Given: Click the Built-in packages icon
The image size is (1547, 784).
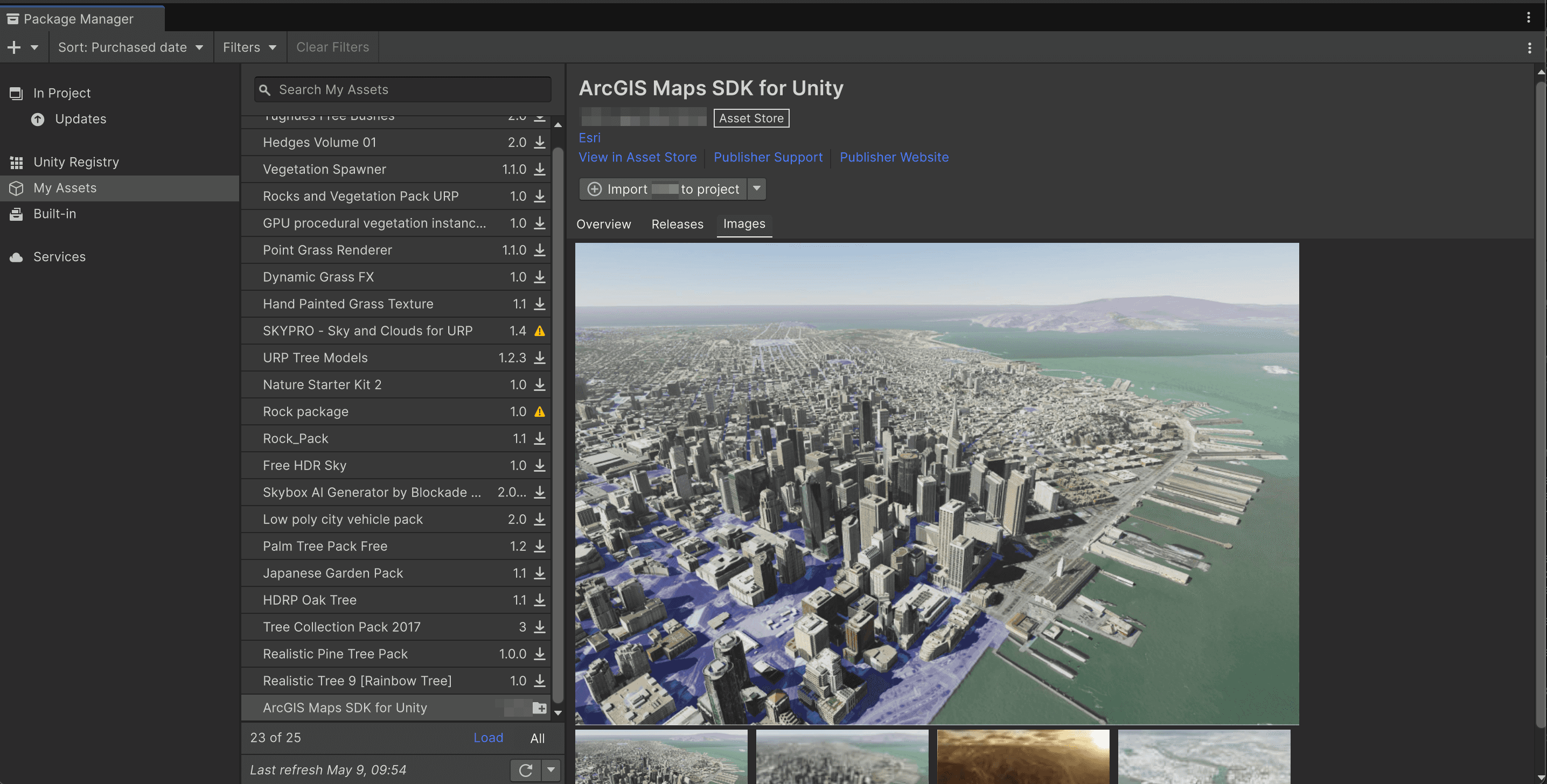Looking at the screenshot, I should coord(16,214).
